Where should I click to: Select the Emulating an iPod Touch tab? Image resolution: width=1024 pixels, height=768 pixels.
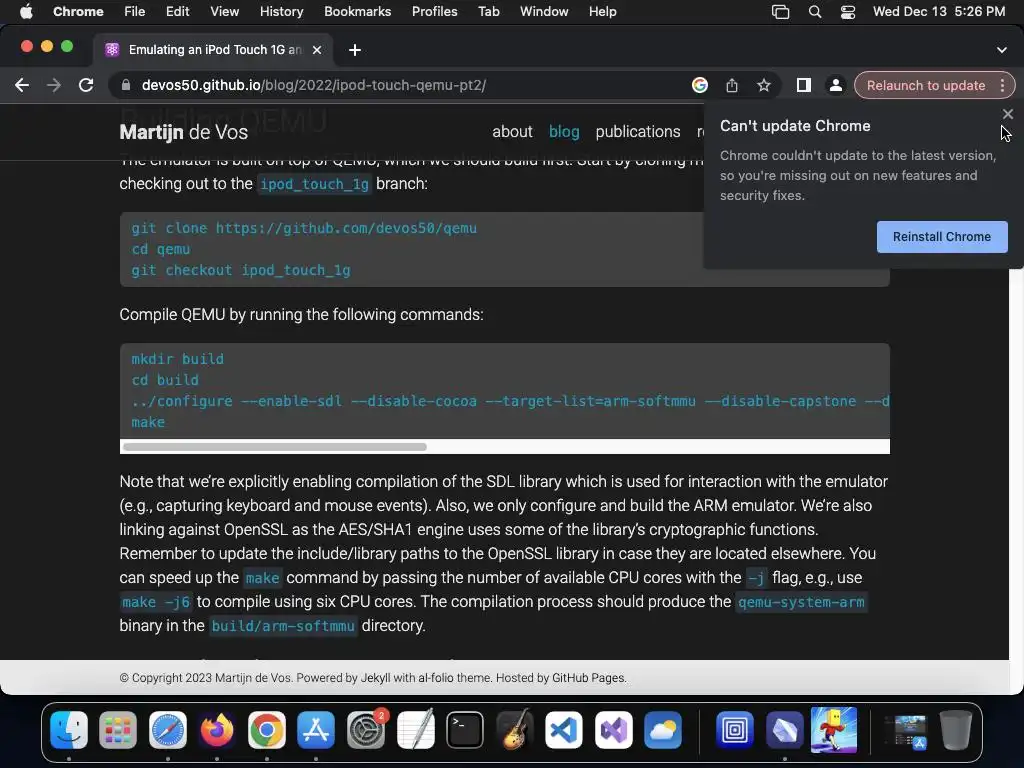pyautogui.click(x=215, y=50)
